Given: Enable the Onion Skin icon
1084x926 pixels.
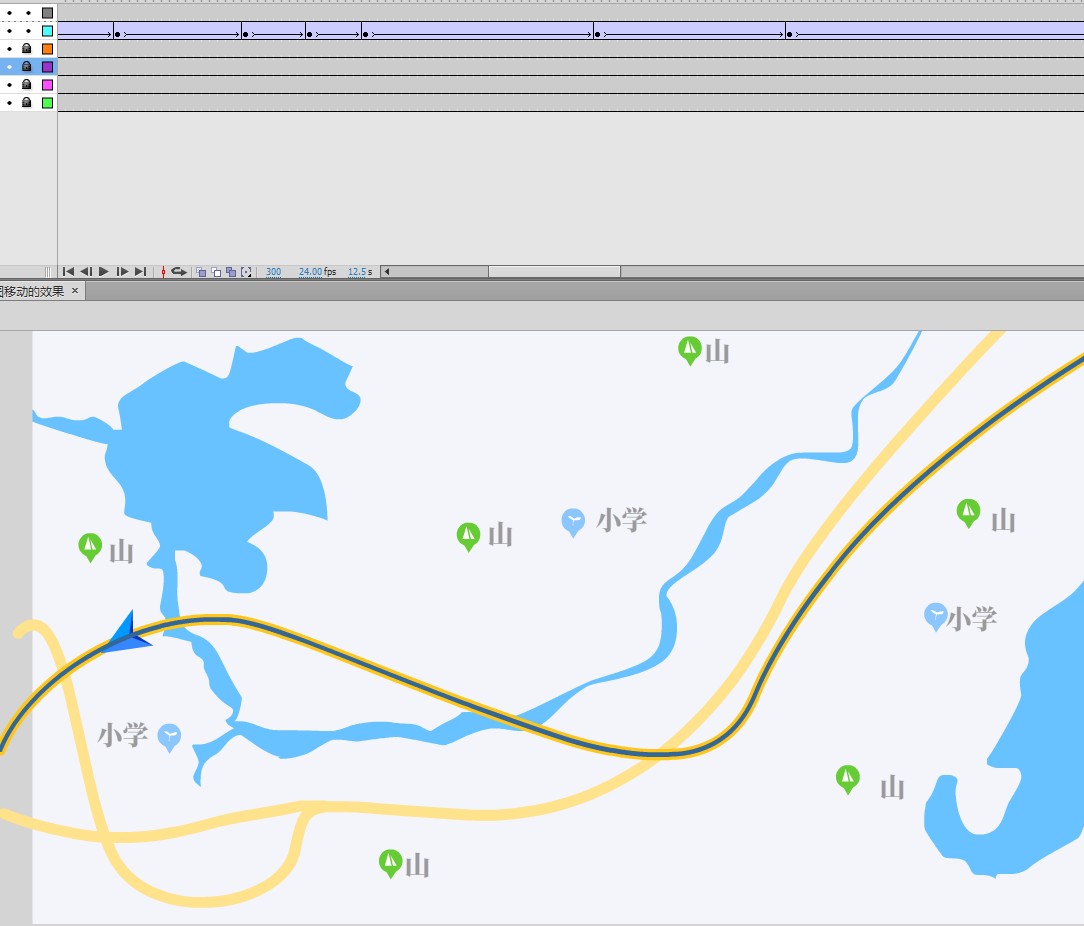Looking at the screenshot, I should pos(201,272).
